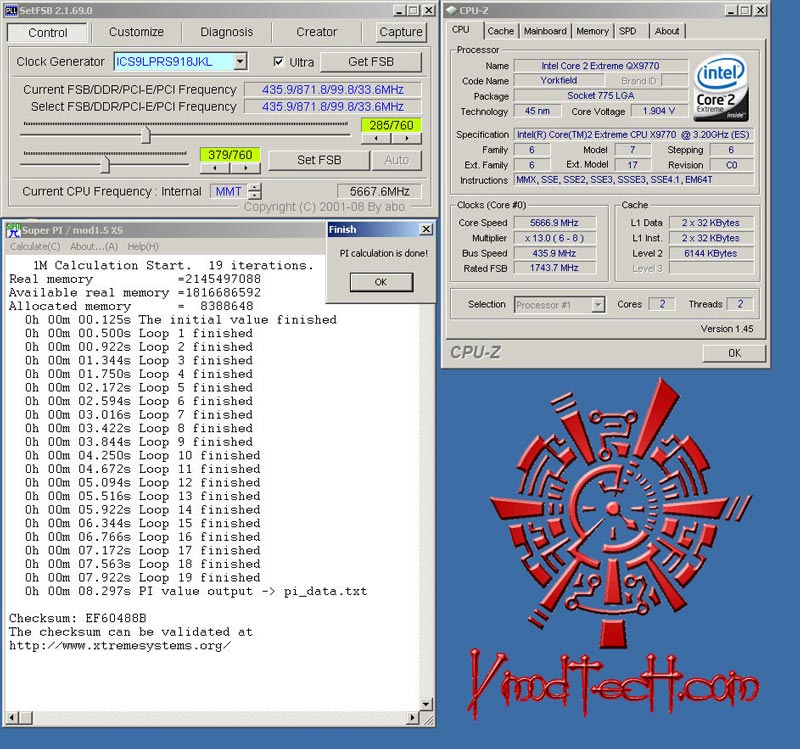Click the Intel Core 2 Extreme QX9770 name field

[601, 66]
